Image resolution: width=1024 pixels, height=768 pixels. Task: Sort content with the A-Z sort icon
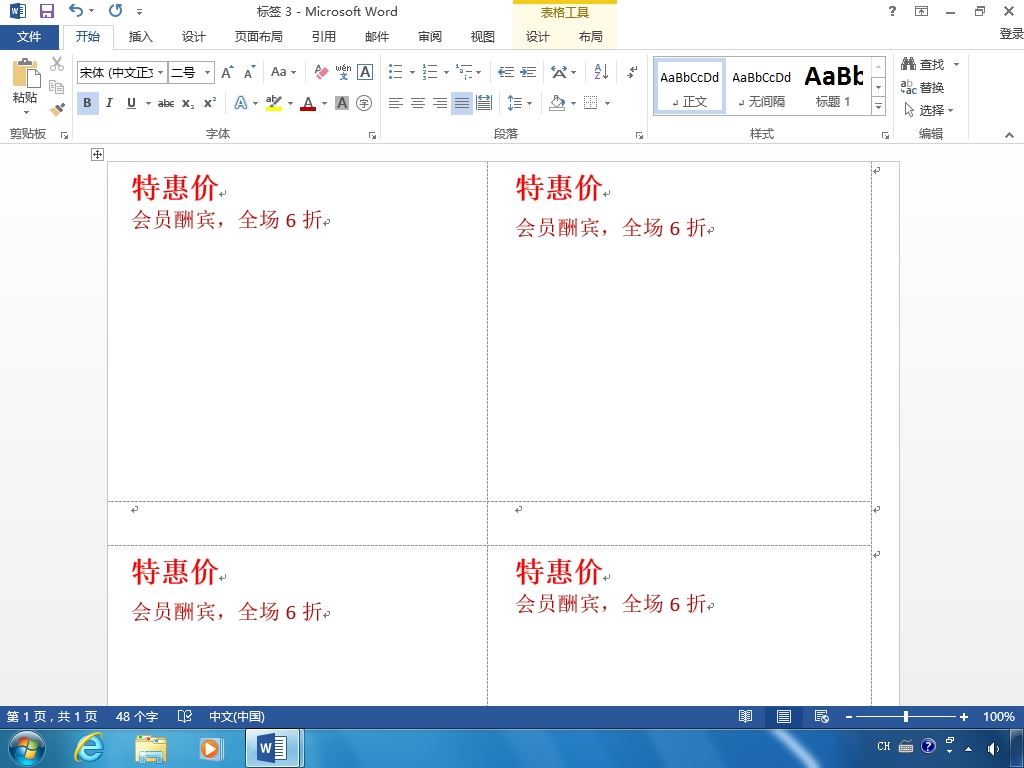(601, 72)
